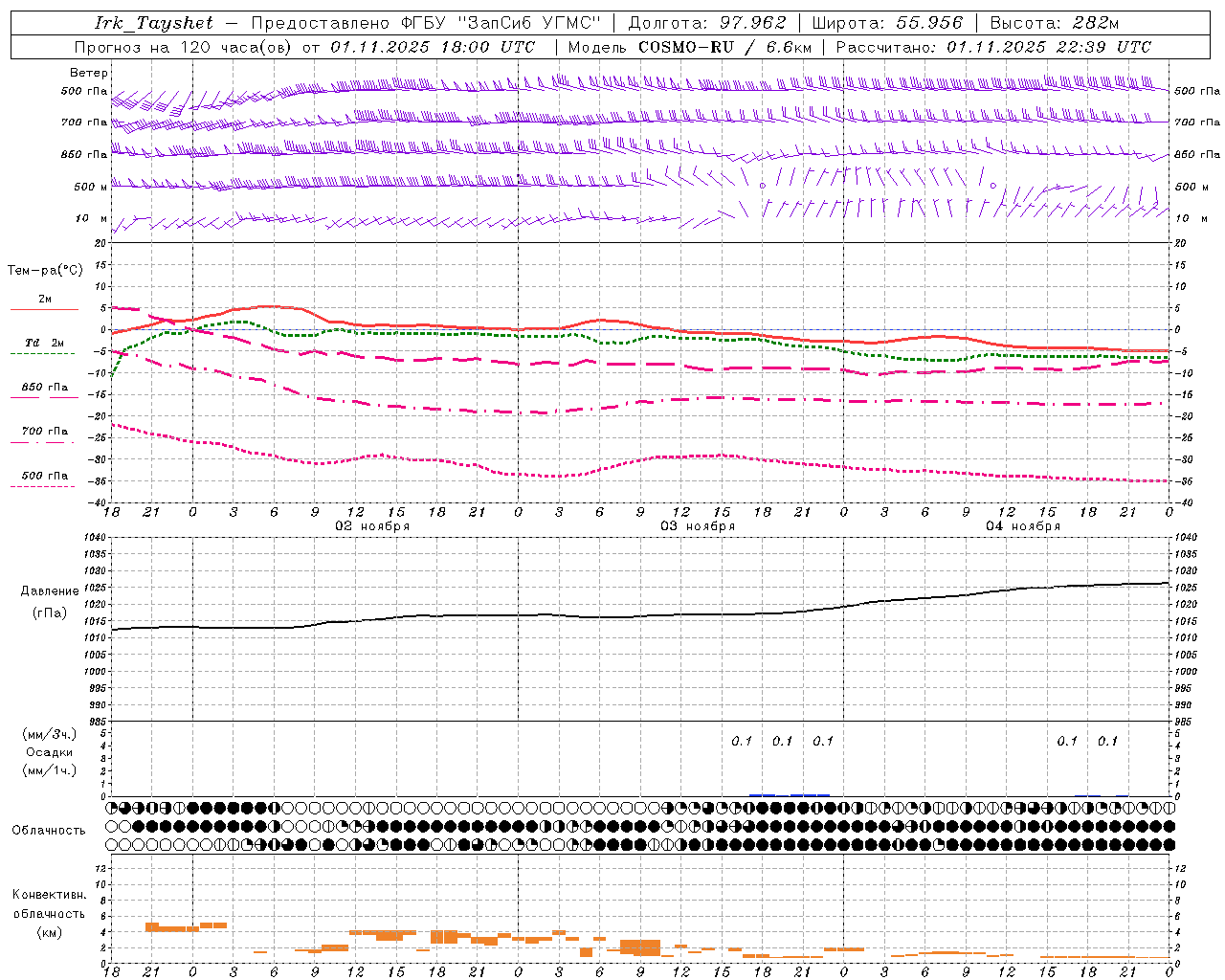Click the "04 ноября" date label

[1022, 526]
